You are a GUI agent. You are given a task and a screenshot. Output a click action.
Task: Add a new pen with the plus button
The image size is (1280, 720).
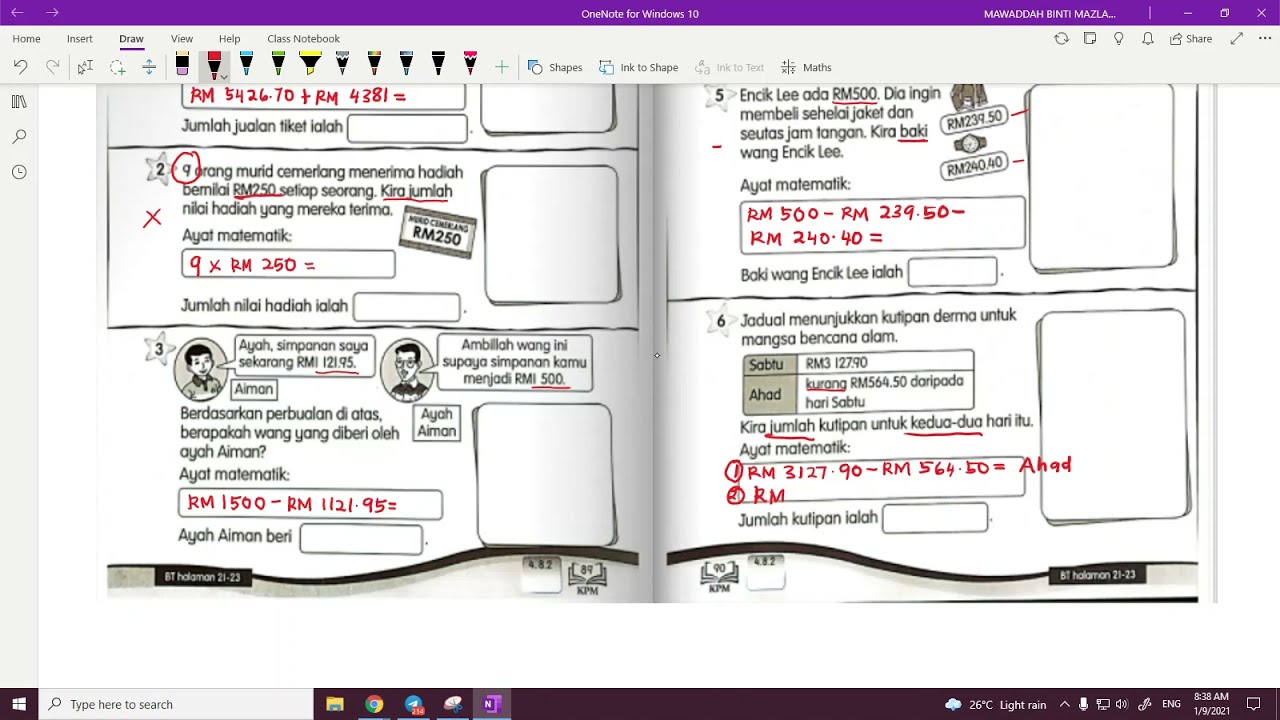[x=502, y=67]
